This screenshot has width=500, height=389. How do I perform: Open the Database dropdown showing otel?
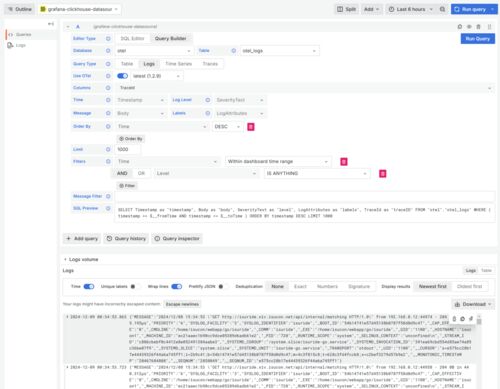point(154,51)
